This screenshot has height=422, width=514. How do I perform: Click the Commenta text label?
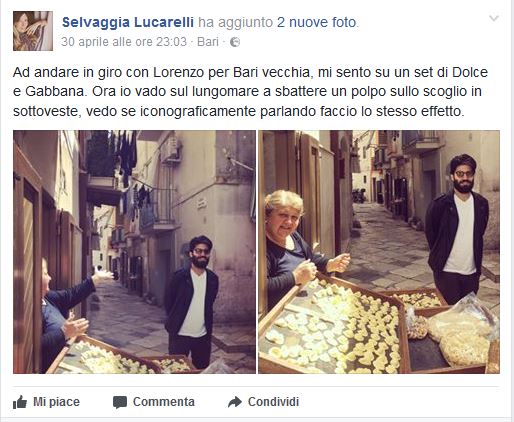point(164,402)
